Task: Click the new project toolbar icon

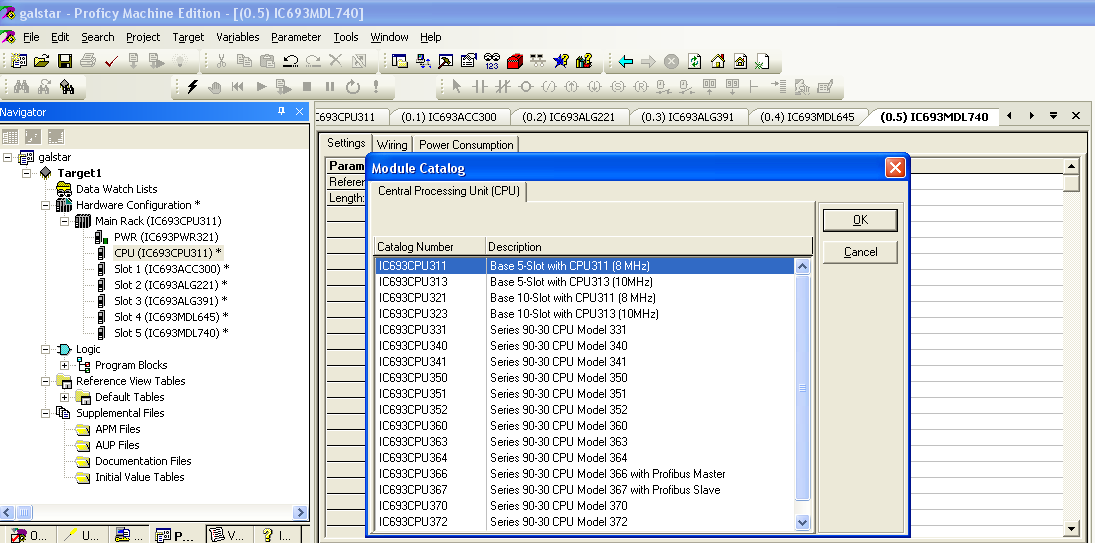Action: pos(19,61)
